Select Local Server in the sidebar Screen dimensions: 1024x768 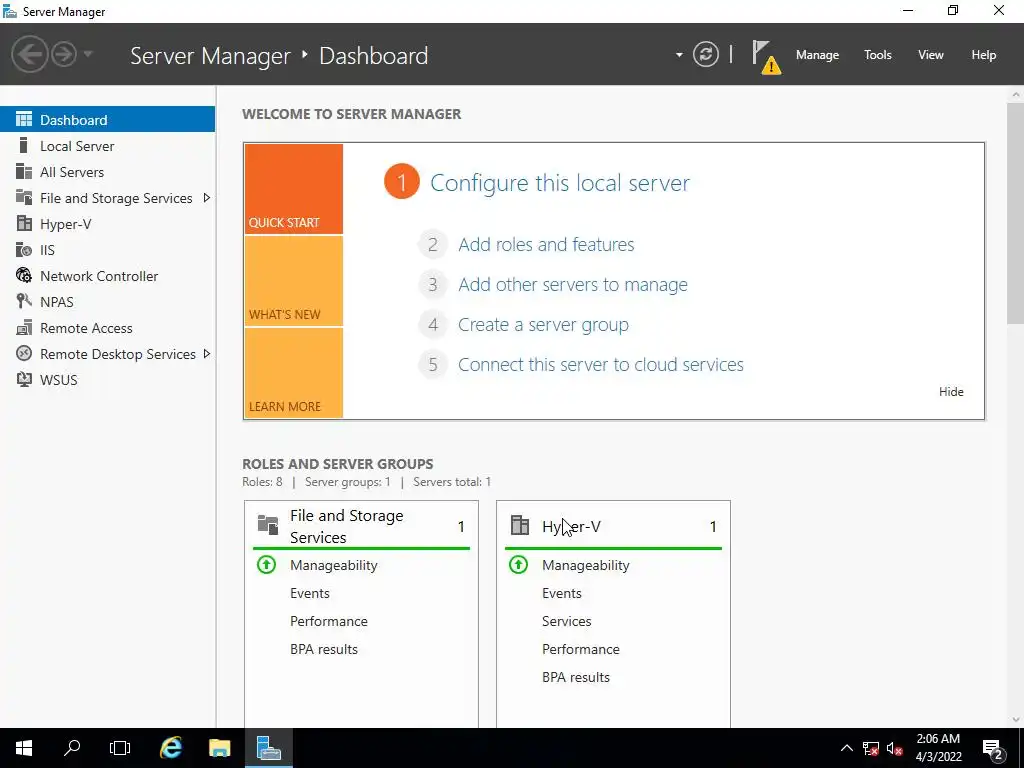[77, 146]
